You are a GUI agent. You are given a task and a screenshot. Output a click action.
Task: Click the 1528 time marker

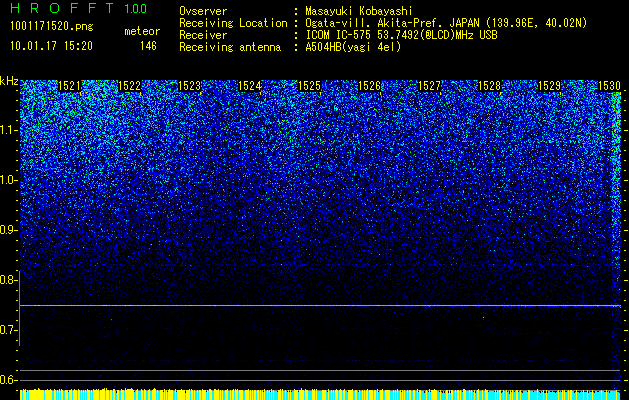pos(490,86)
